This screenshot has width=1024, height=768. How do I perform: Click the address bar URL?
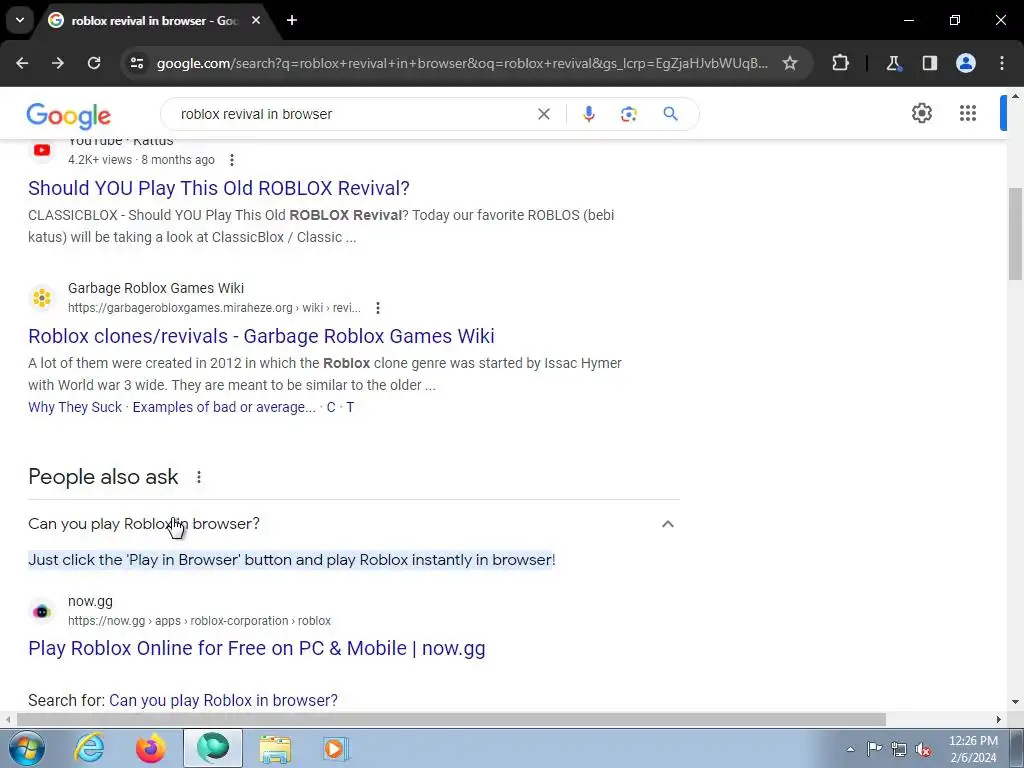[x=462, y=63]
